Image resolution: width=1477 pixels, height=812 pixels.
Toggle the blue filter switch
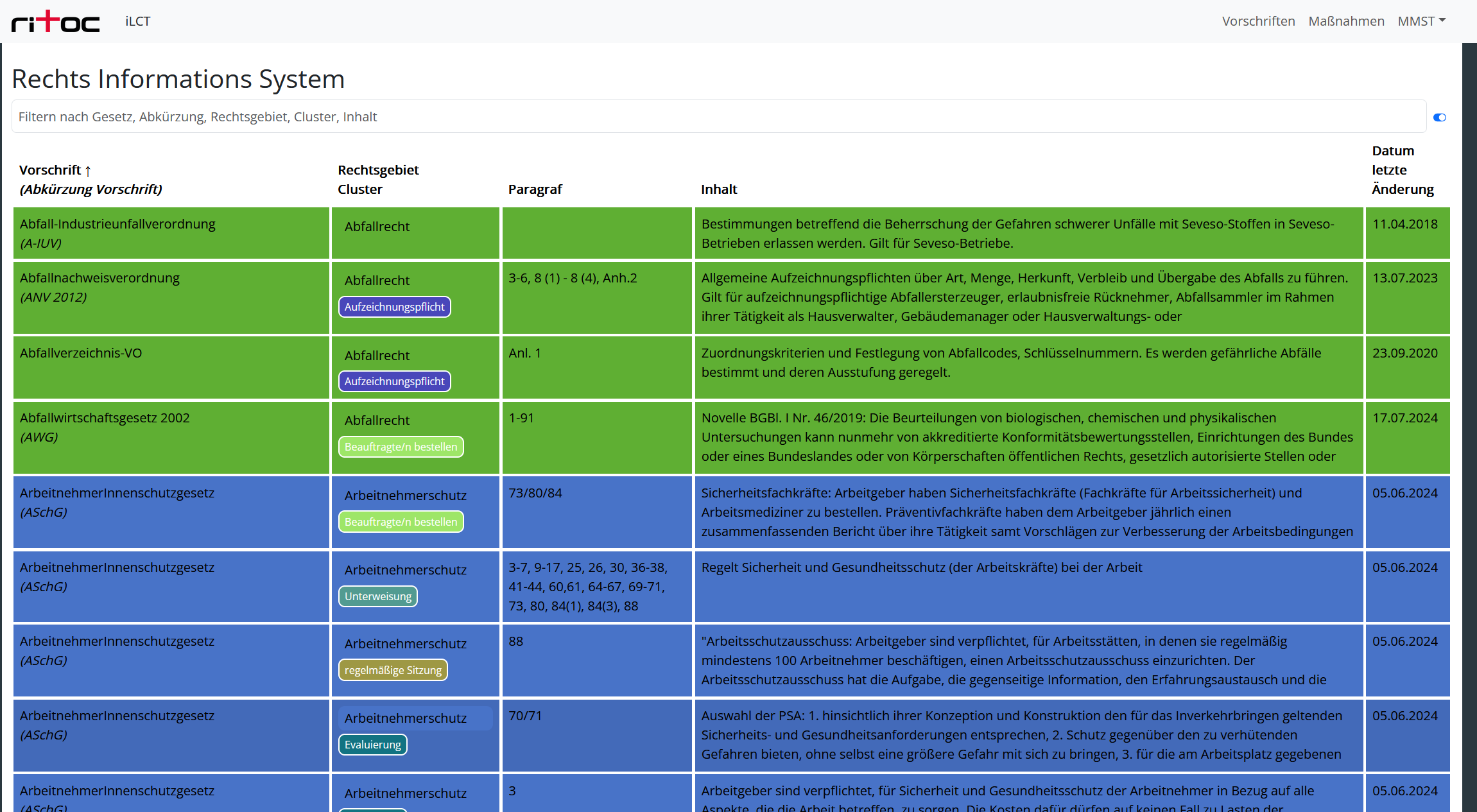(1440, 117)
